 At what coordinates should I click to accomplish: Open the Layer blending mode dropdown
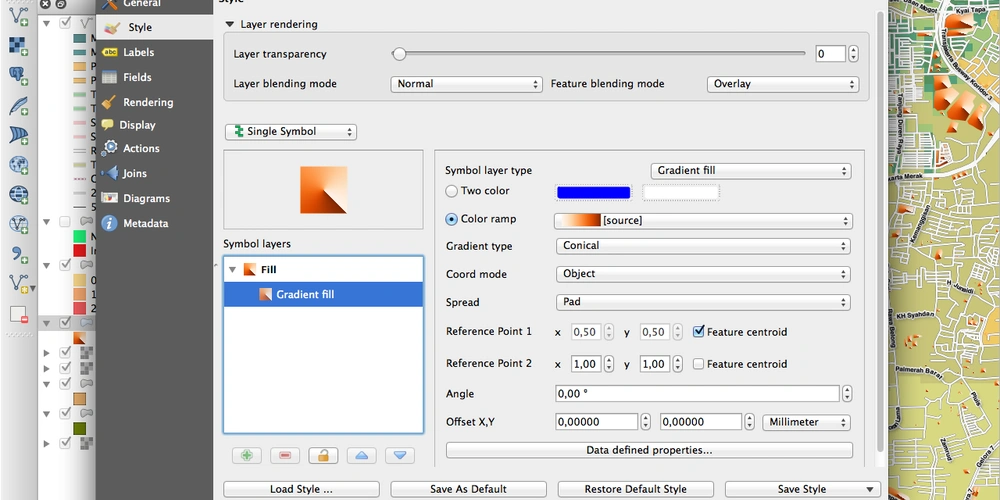(x=467, y=84)
